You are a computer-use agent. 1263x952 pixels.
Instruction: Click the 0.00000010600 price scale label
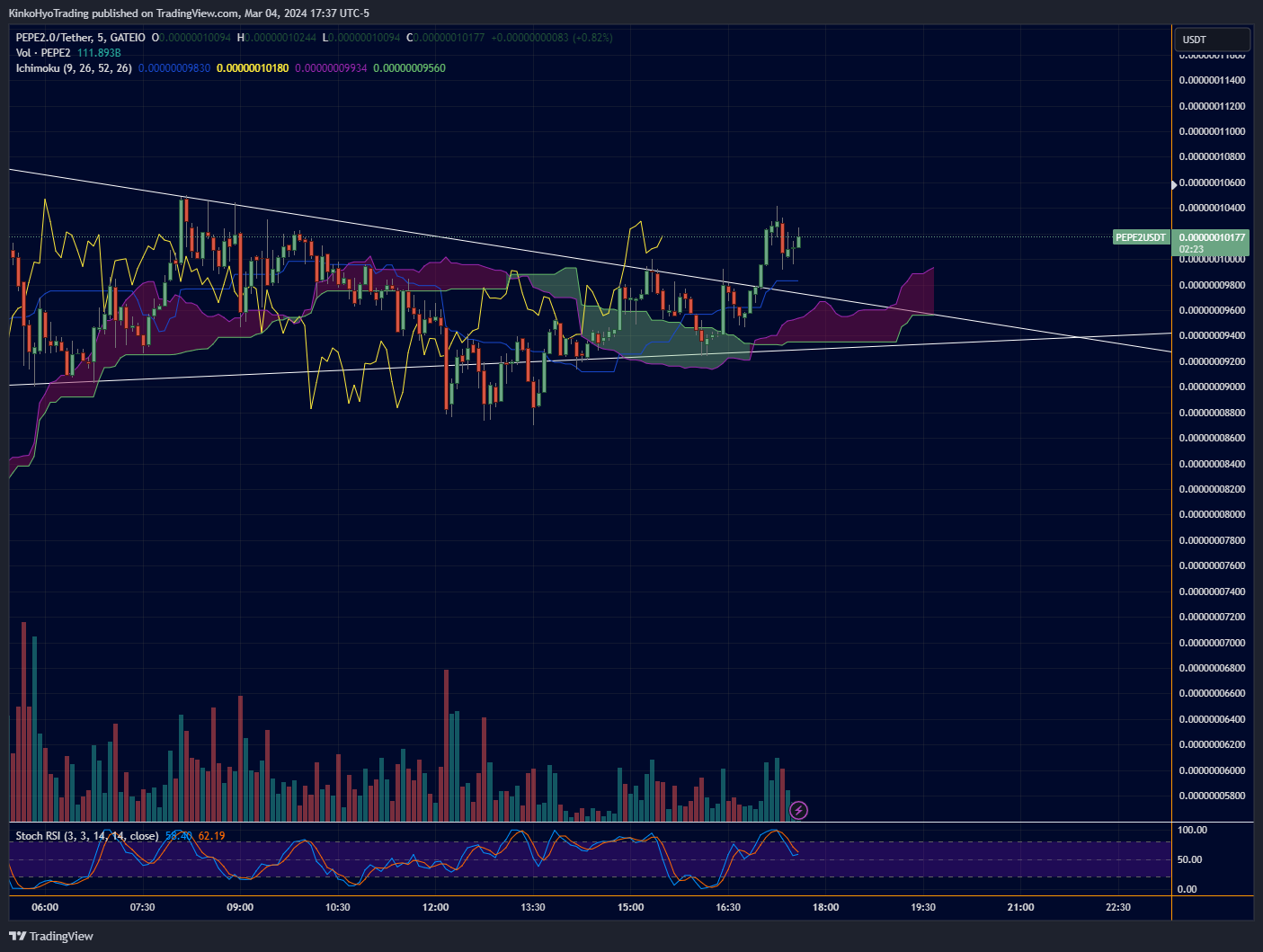(x=1212, y=182)
